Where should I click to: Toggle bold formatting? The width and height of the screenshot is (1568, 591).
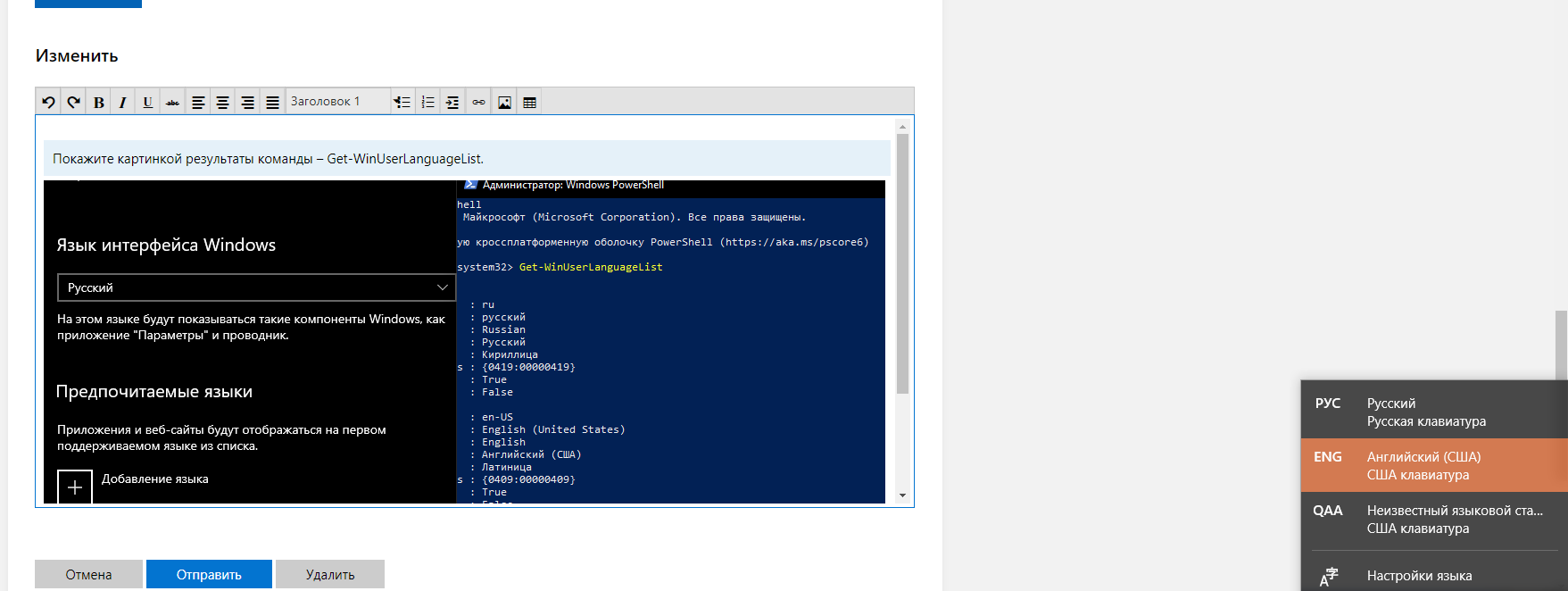pyautogui.click(x=98, y=102)
